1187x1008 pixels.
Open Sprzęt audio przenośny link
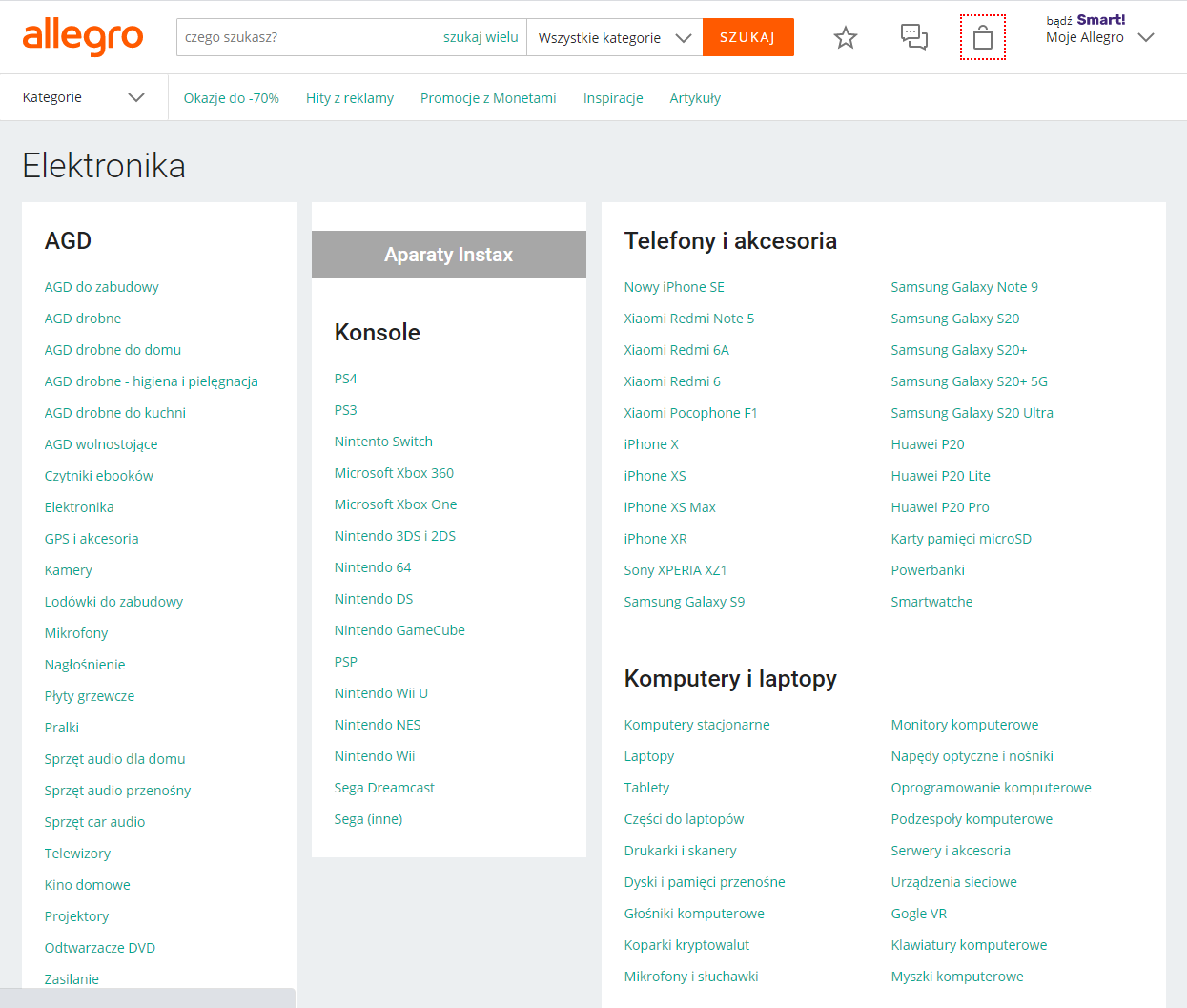pos(118,791)
